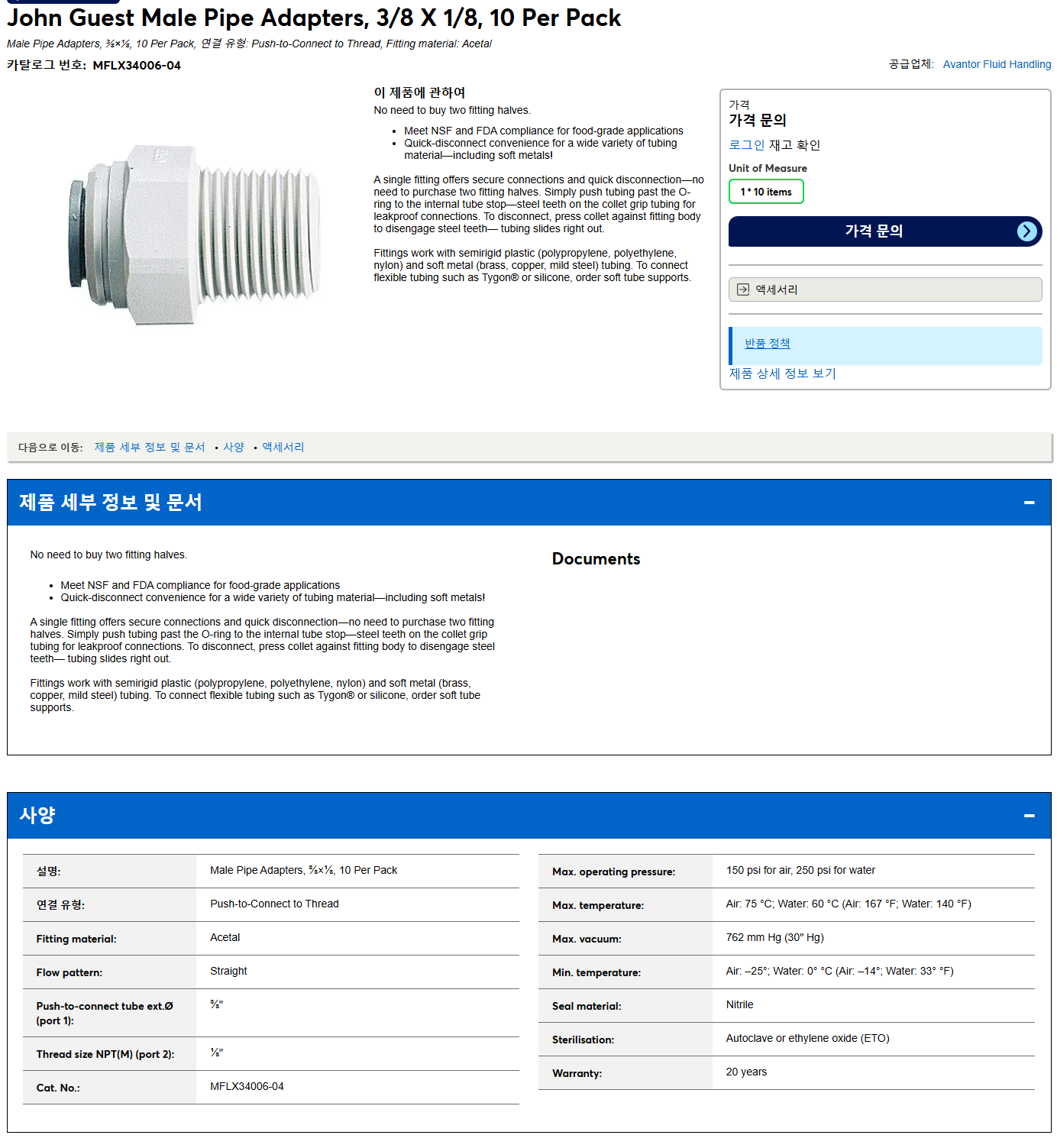Select the 1 * 10 items unit option
The image size is (1057, 1148).
[x=766, y=192]
